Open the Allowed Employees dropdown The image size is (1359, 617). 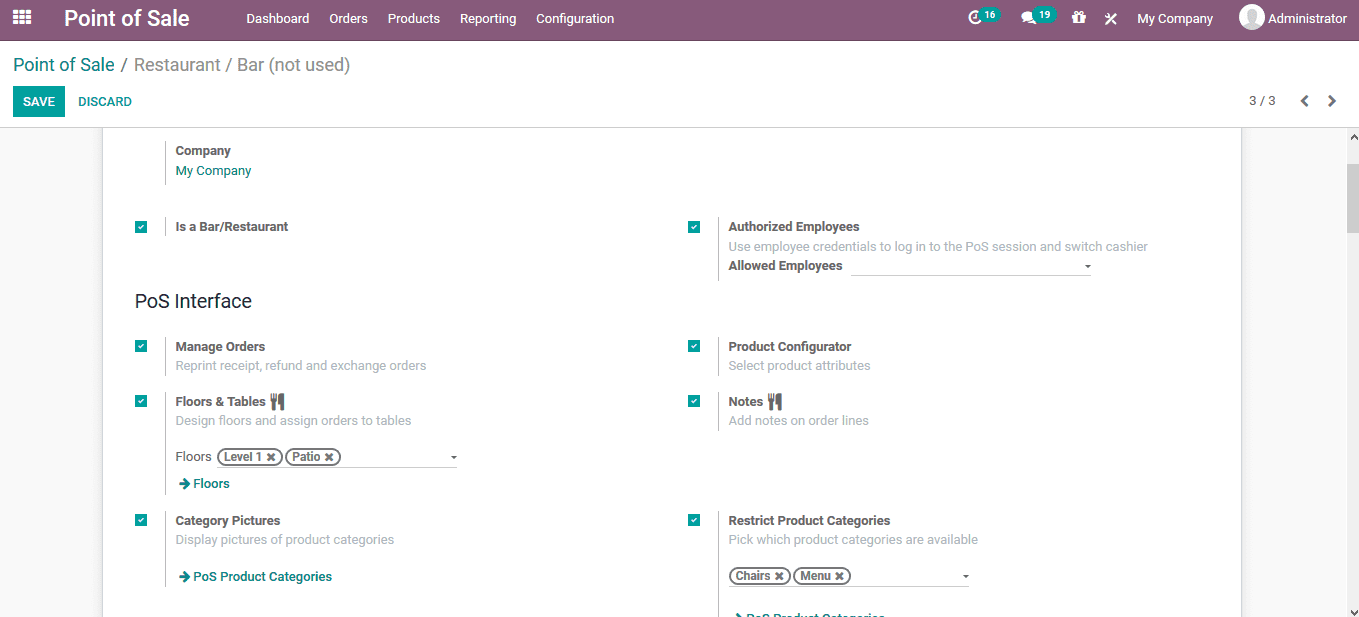1087,267
